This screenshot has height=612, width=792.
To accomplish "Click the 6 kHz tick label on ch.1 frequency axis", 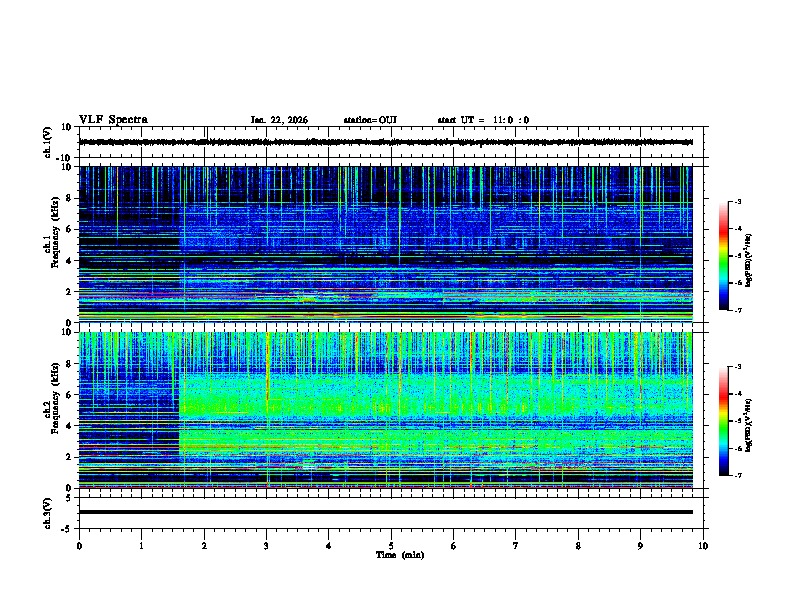I will [70, 229].
